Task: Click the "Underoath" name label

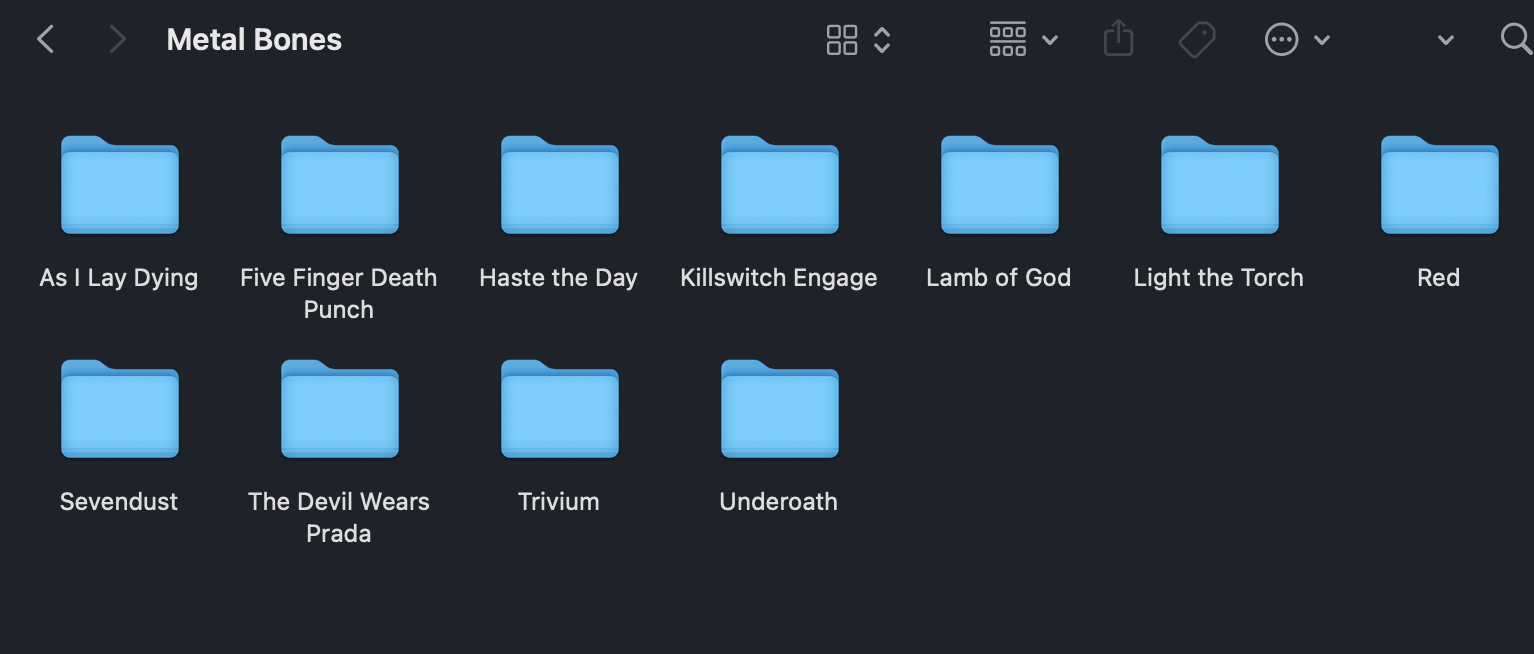Action: (779, 502)
